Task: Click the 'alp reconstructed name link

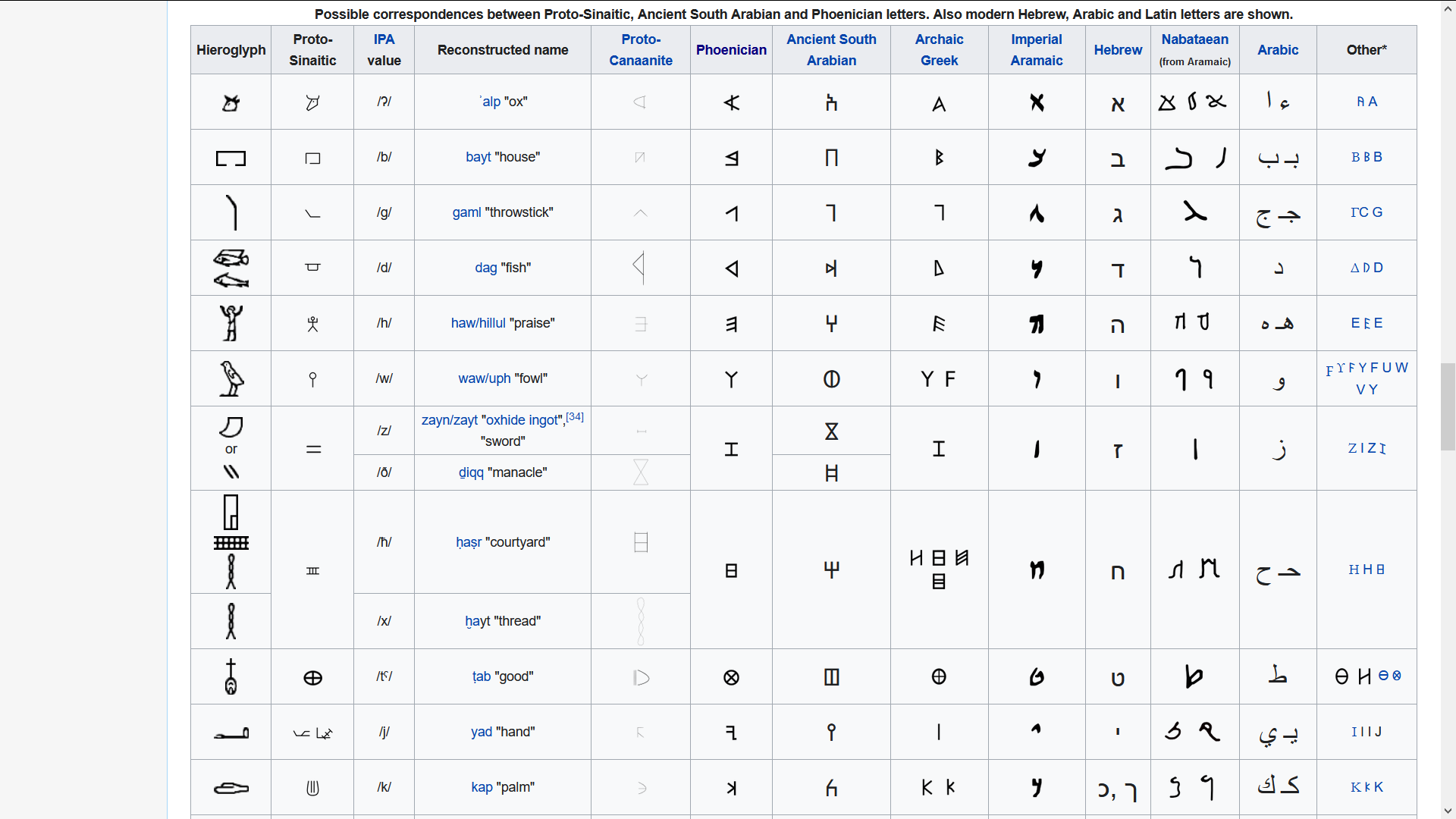Action: [x=491, y=102]
